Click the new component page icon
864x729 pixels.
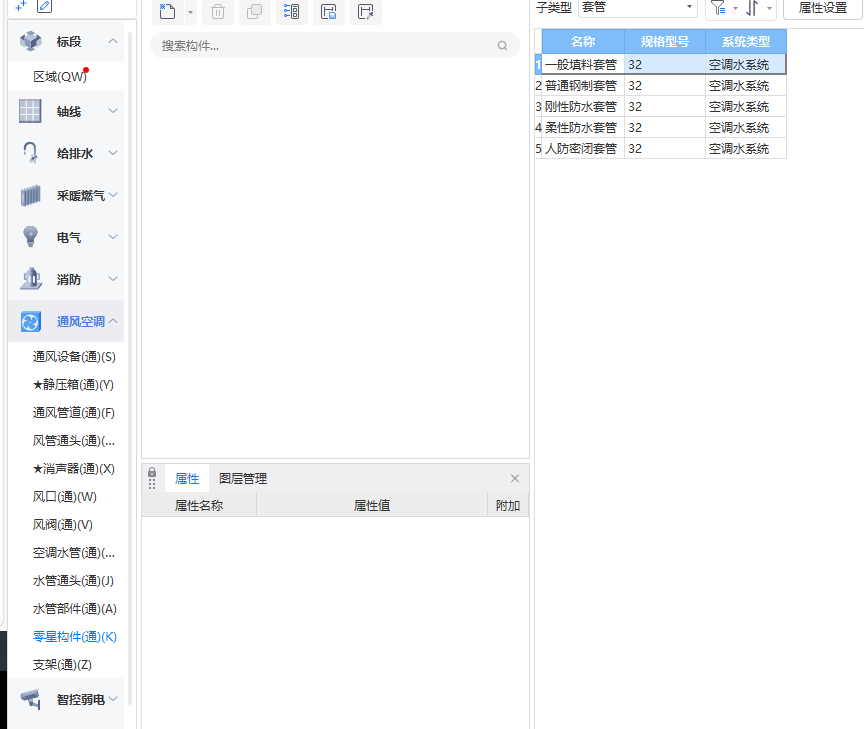point(167,11)
